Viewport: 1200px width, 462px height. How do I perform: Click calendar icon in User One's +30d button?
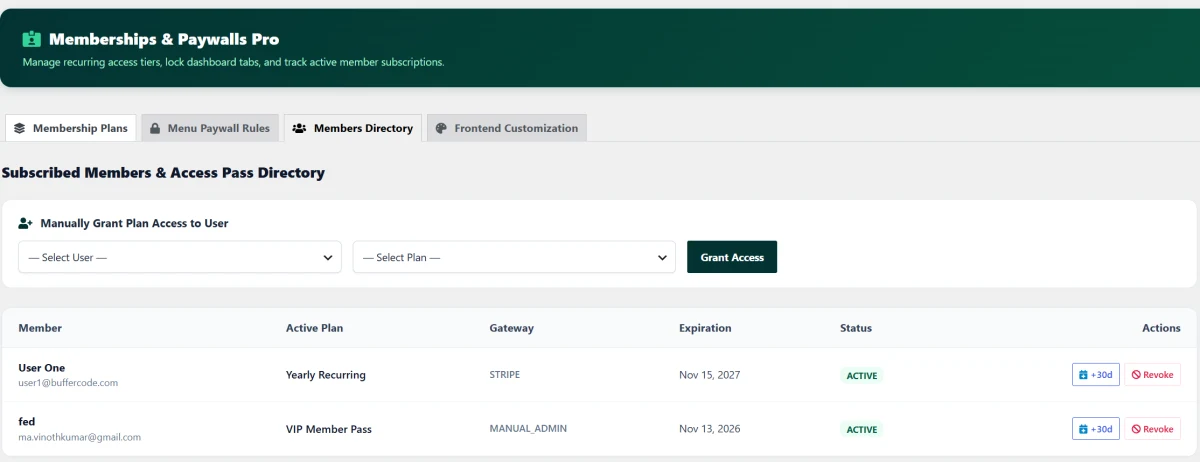(x=1083, y=375)
